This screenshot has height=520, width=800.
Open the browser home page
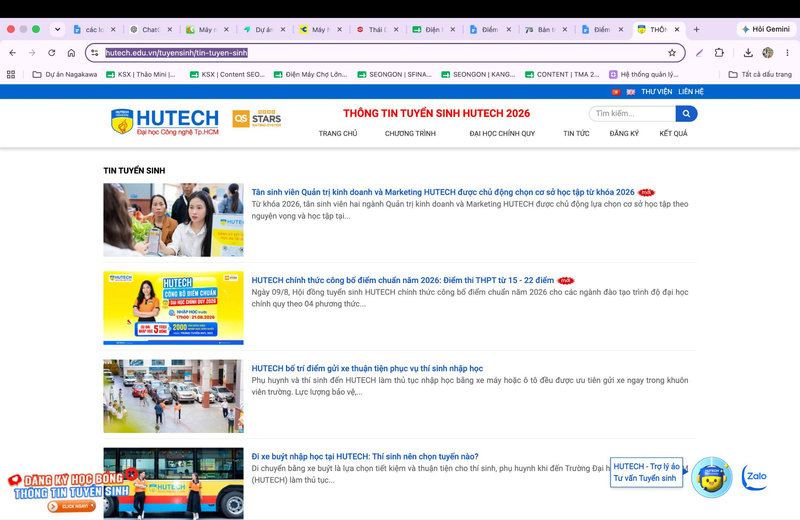[x=71, y=53]
